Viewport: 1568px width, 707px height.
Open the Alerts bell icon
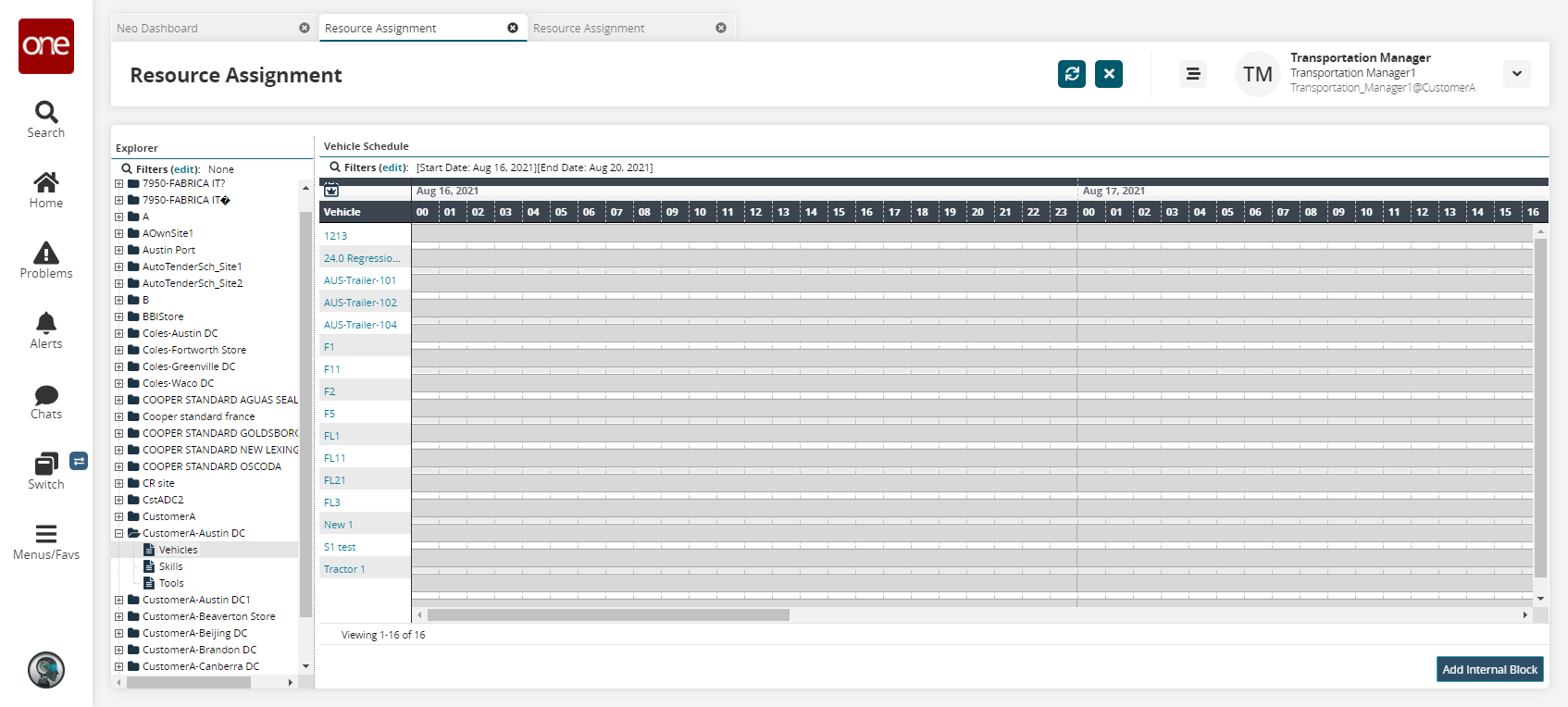coord(46,323)
